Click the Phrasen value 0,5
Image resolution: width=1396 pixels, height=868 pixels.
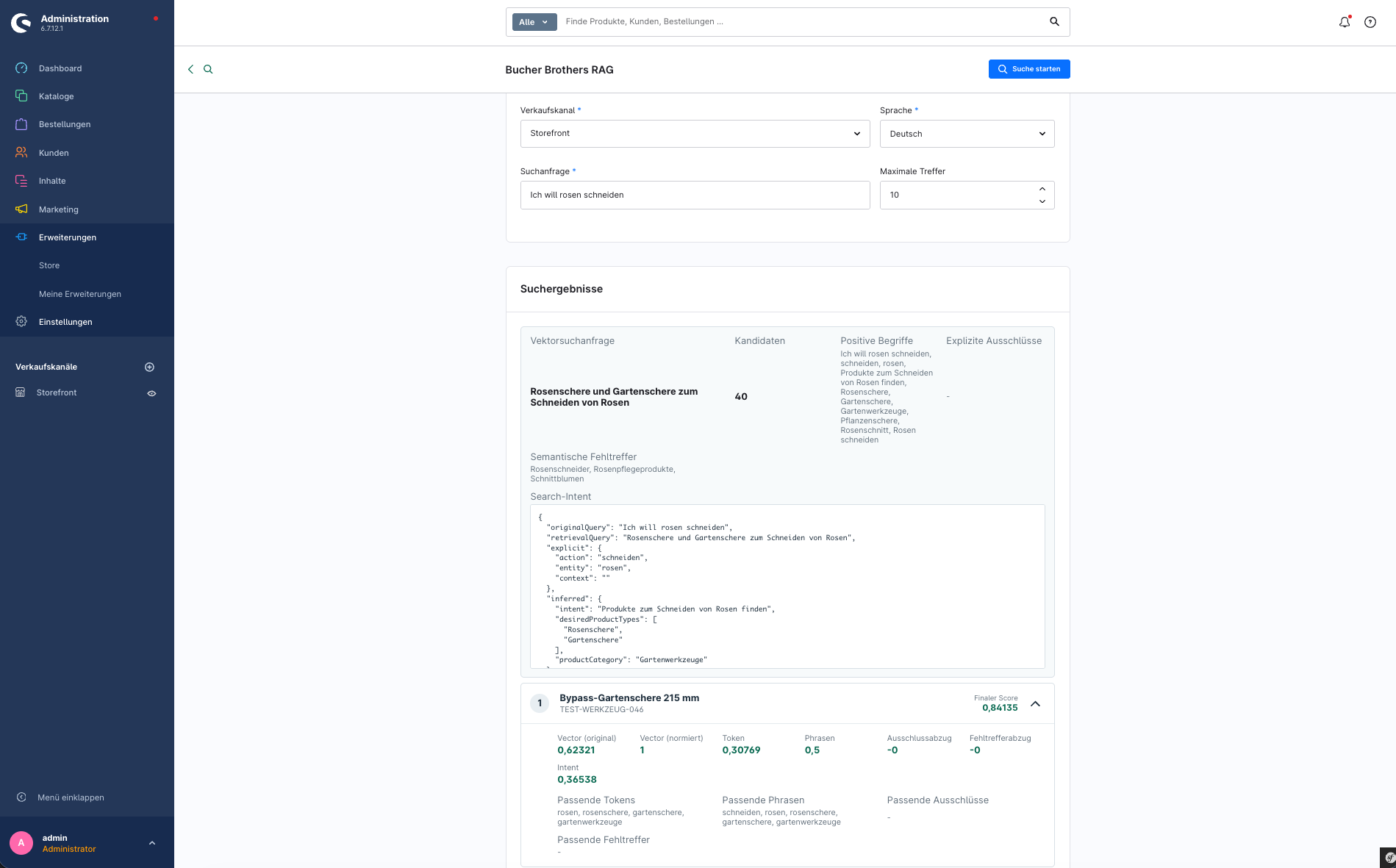pyautogui.click(x=812, y=750)
